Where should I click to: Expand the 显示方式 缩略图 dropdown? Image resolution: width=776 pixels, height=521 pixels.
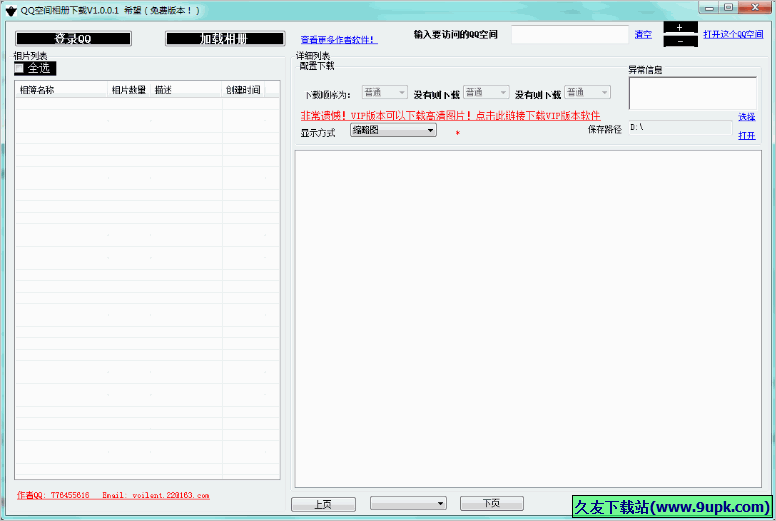tap(393, 130)
